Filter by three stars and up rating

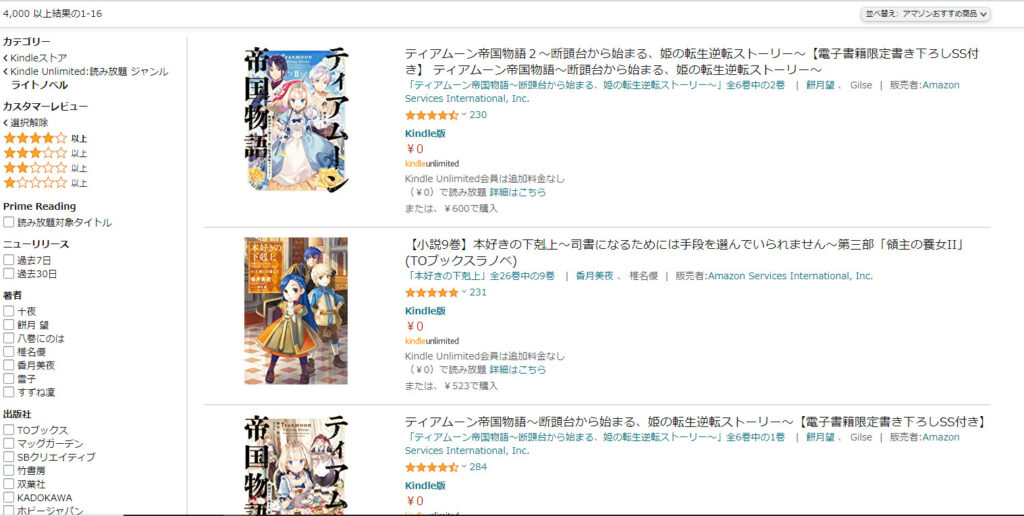pyautogui.click(x=44, y=153)
